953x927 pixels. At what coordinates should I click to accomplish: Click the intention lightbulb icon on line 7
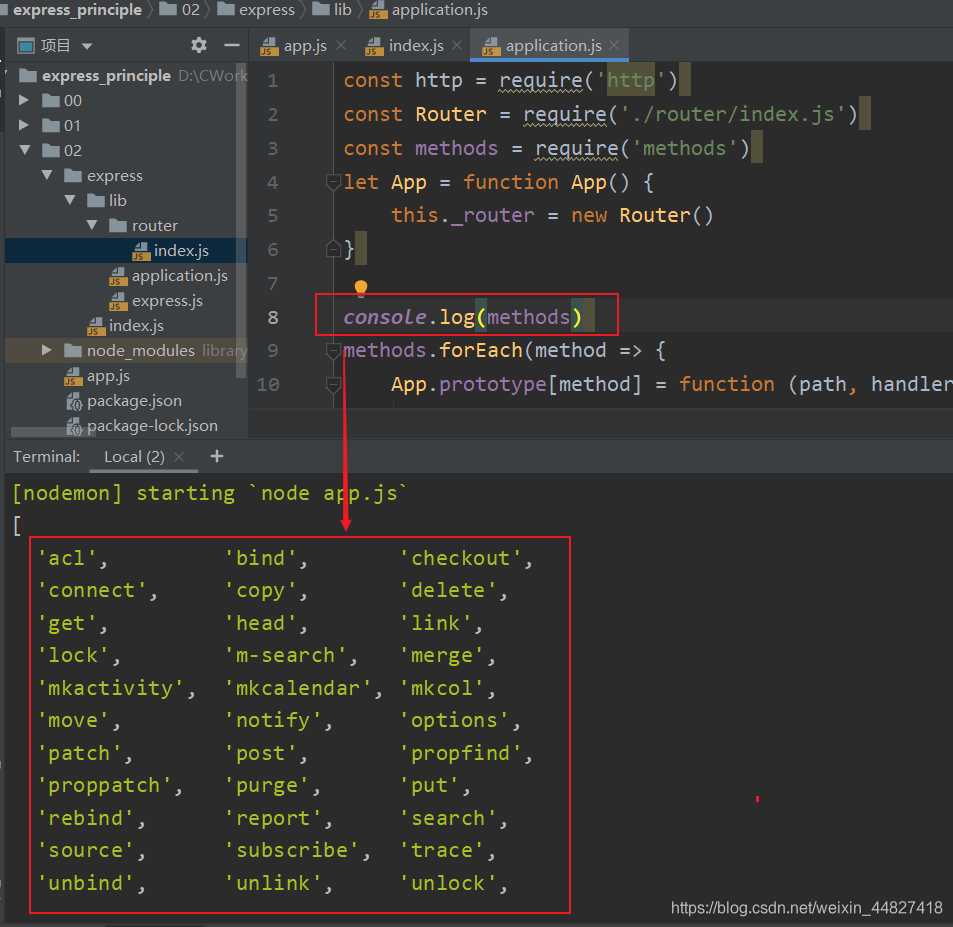(x=360, y=287)
